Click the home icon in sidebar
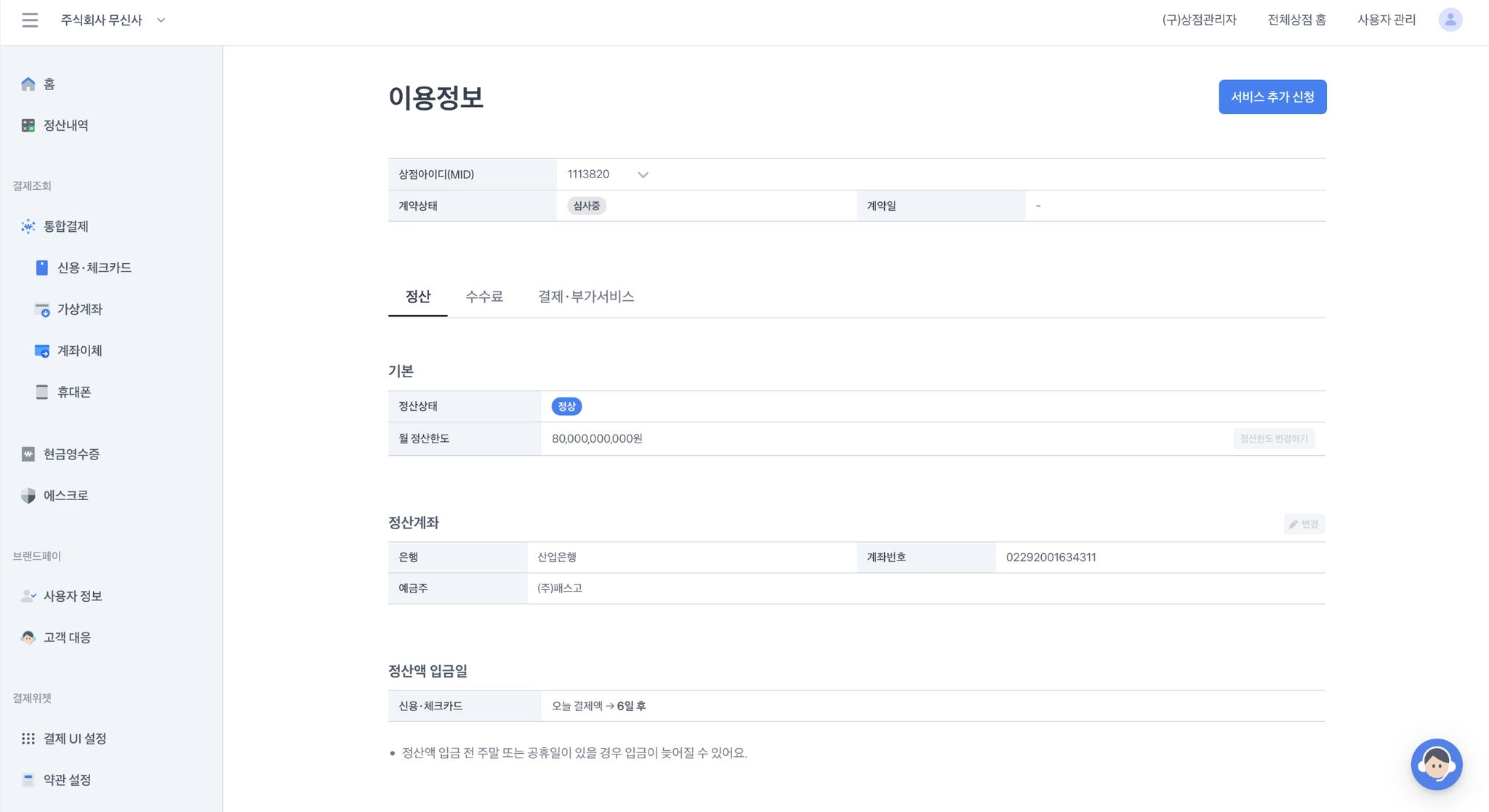The height and width of the screenshot is (812, 1489). click(28, 84)
